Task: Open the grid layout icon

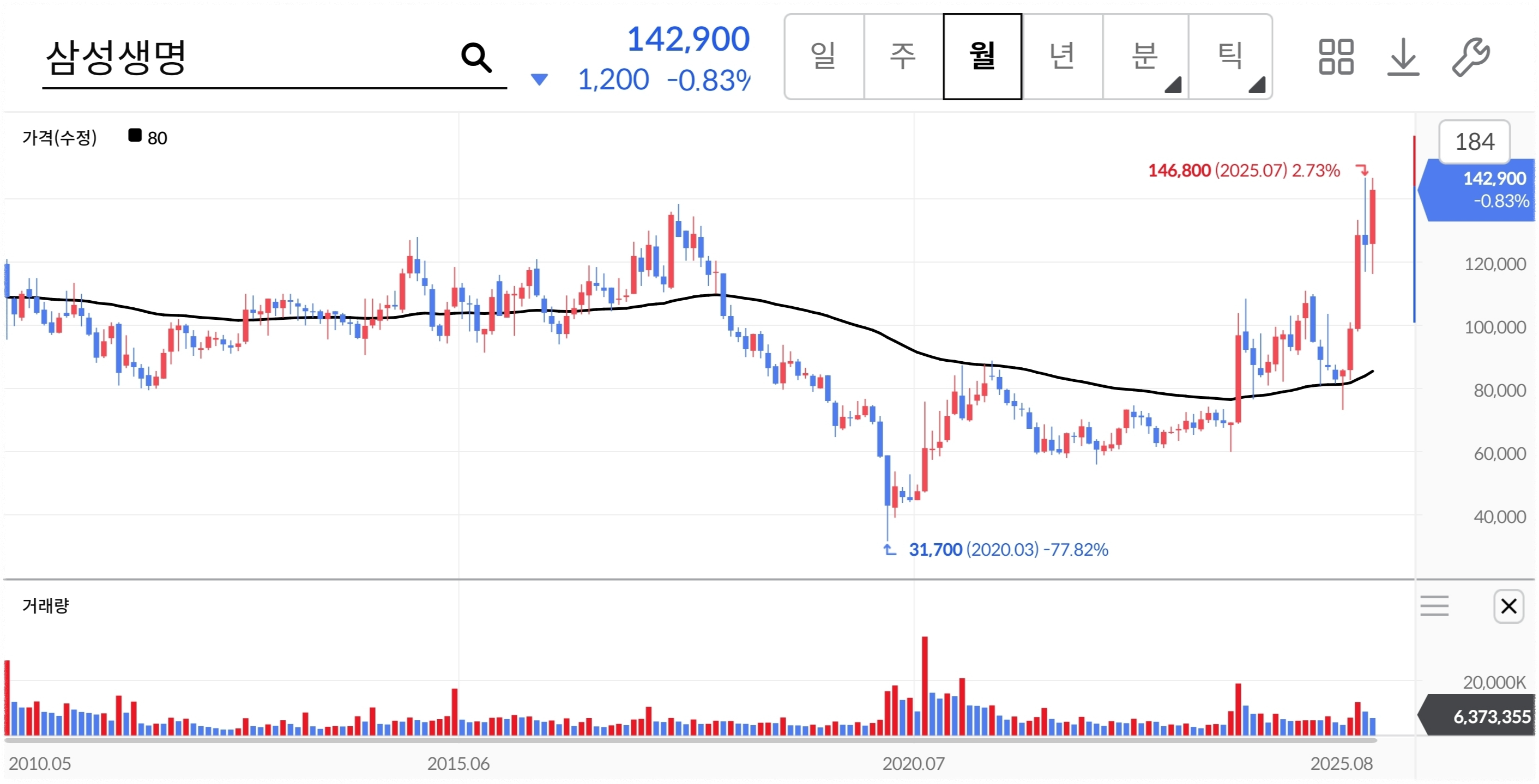Action: coord(1336,57)
